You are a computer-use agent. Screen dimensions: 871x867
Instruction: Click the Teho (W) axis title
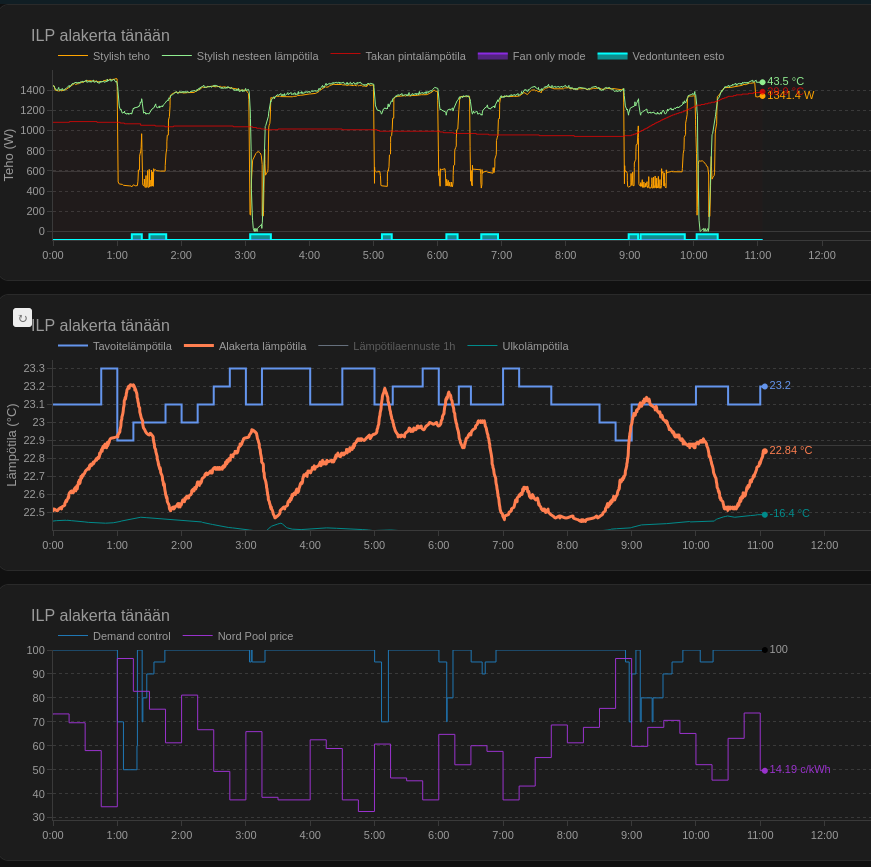pyautogui.click(x=10, y=155)
